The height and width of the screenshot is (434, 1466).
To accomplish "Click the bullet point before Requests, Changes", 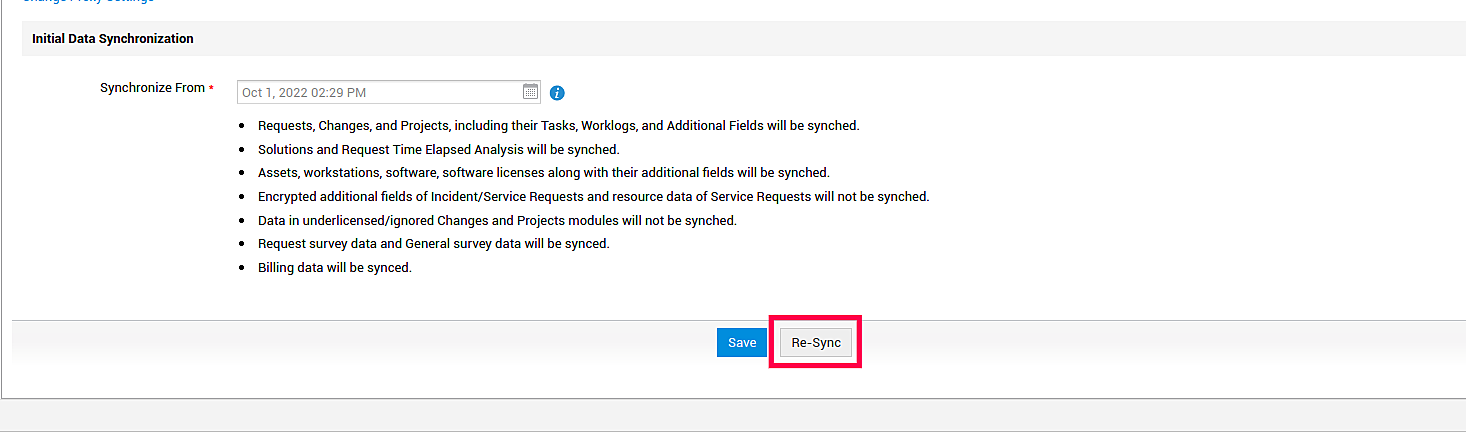I will tap(242, 127).
